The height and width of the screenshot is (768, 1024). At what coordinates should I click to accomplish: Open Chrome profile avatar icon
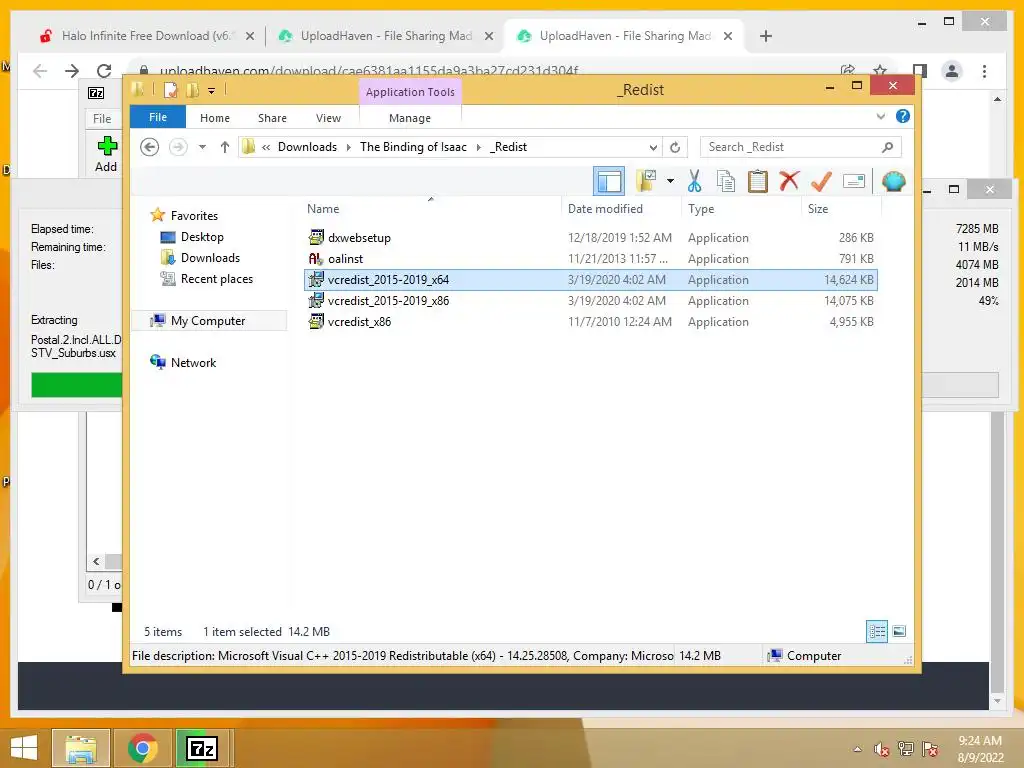tap(952, 71)
